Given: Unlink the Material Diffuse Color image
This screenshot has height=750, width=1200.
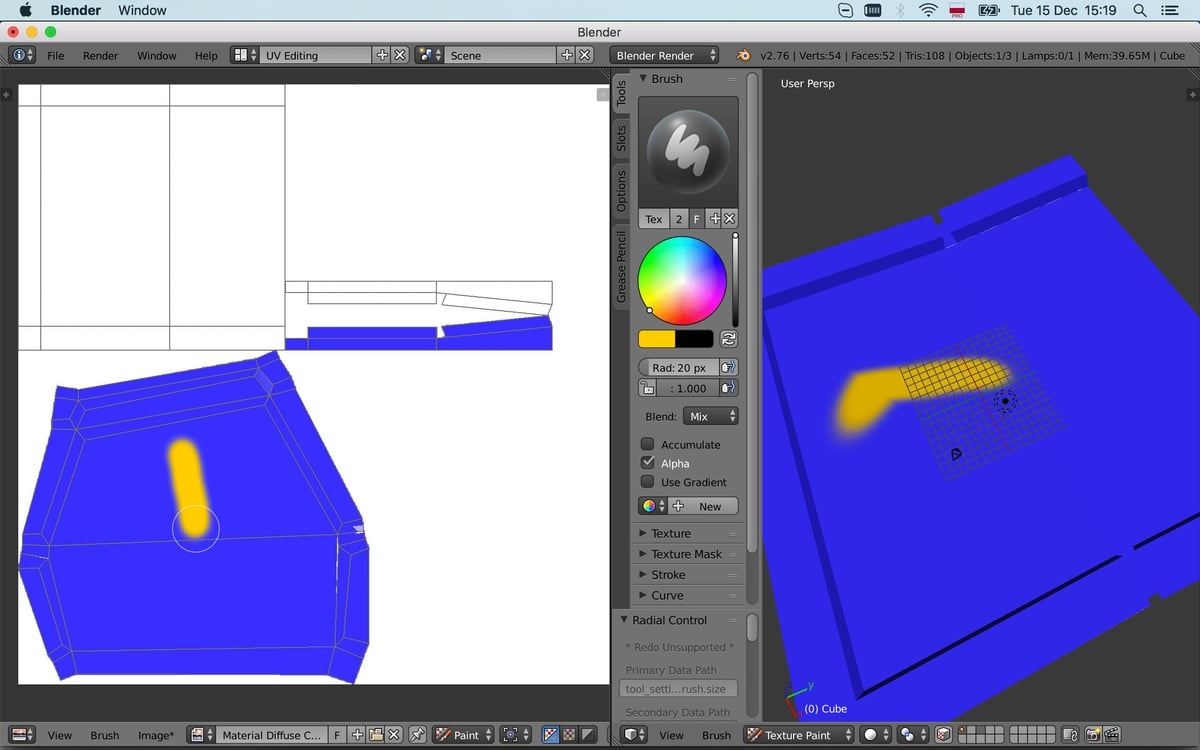Looking at the screenshot, I should point(394,735).
